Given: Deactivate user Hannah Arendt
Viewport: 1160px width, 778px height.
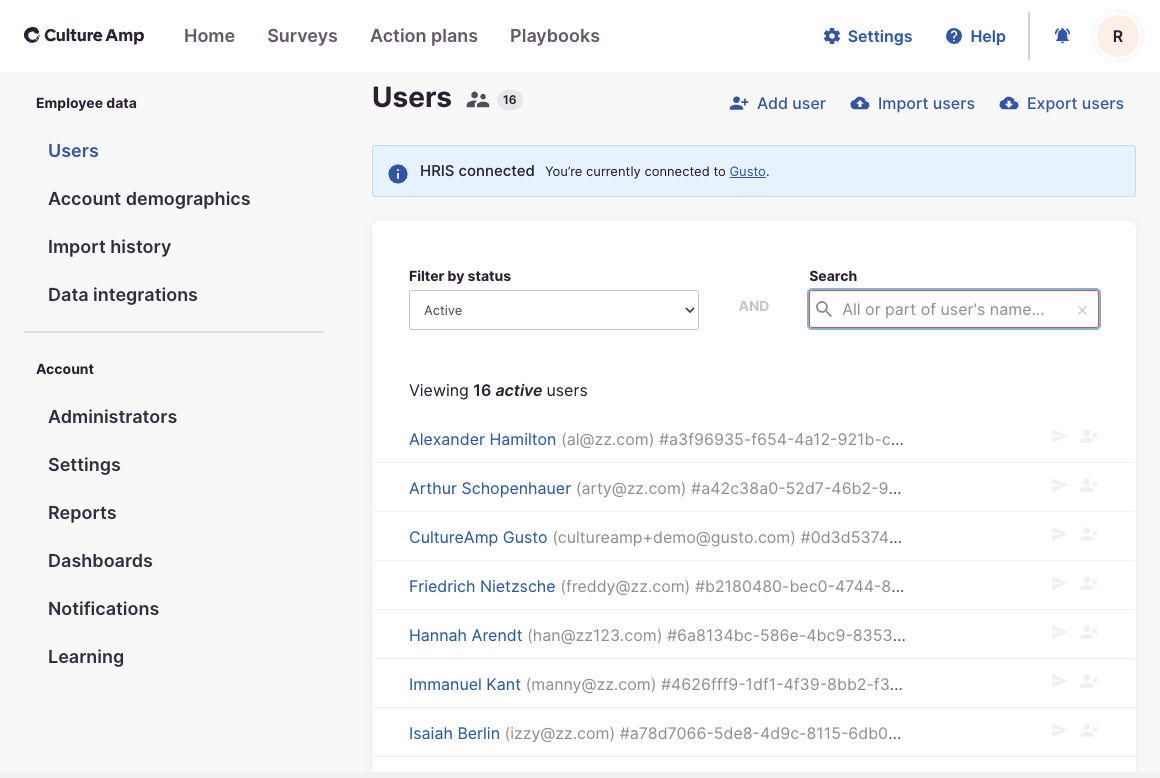Looking at the screenshot, I should point(1089,632).
